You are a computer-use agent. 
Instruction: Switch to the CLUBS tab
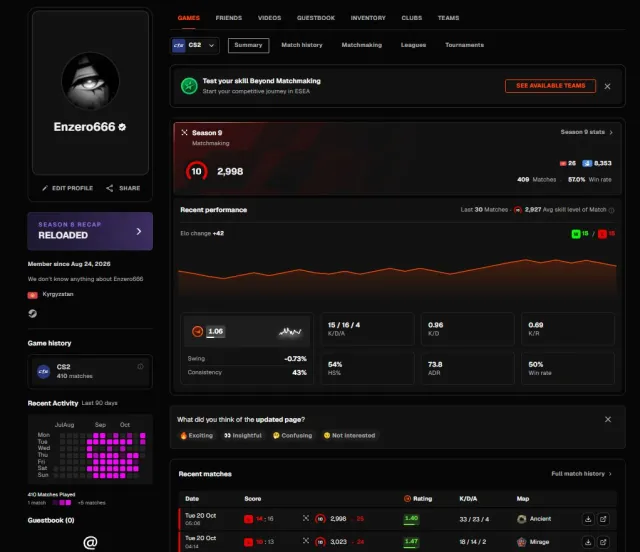pyautogui.click(x=411, y=18)
